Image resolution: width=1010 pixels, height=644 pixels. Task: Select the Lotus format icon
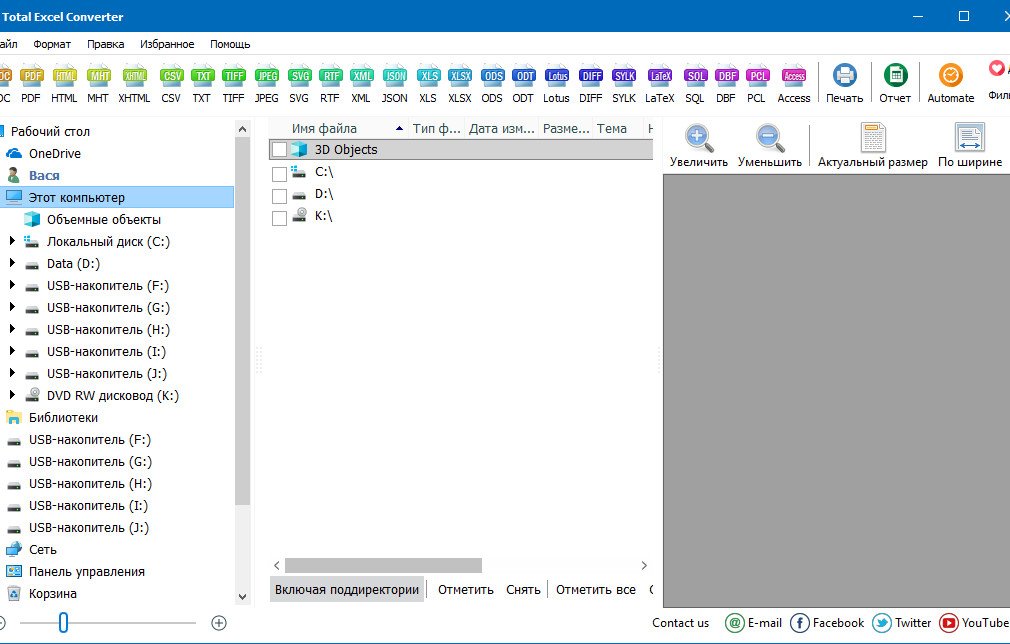(x=557, y=84)
